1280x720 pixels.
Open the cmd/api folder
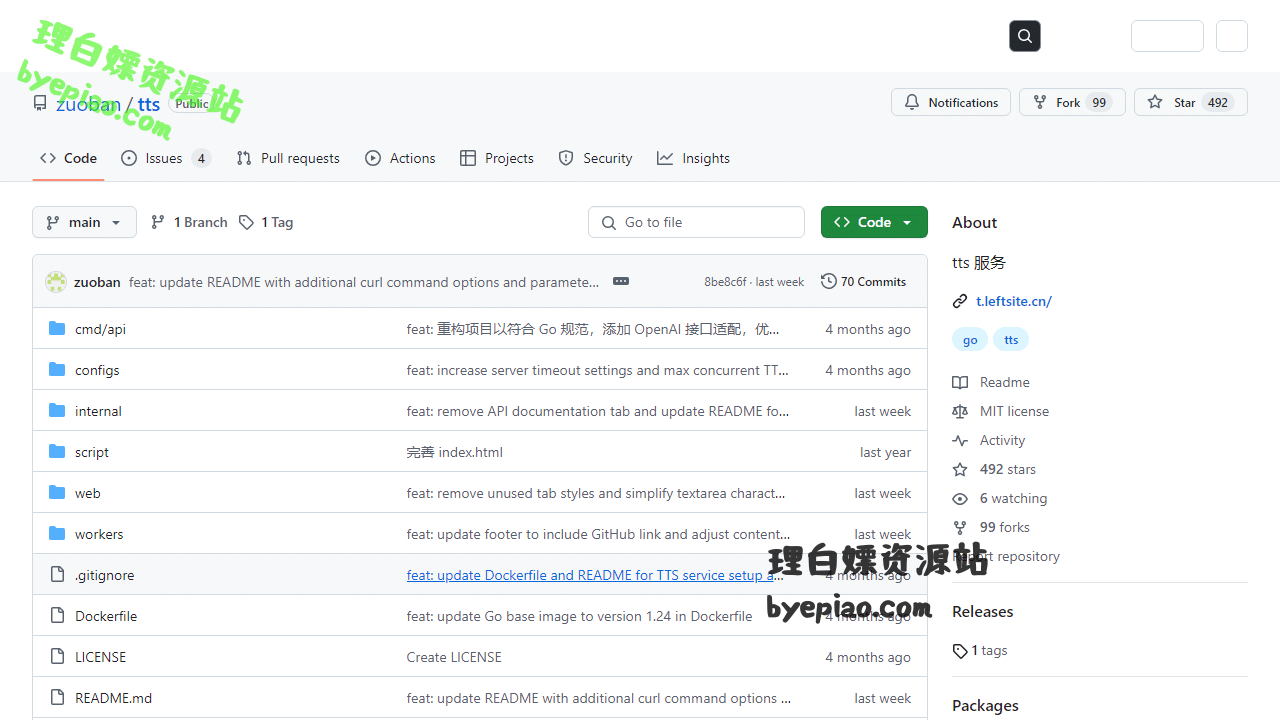pos(100,329)
